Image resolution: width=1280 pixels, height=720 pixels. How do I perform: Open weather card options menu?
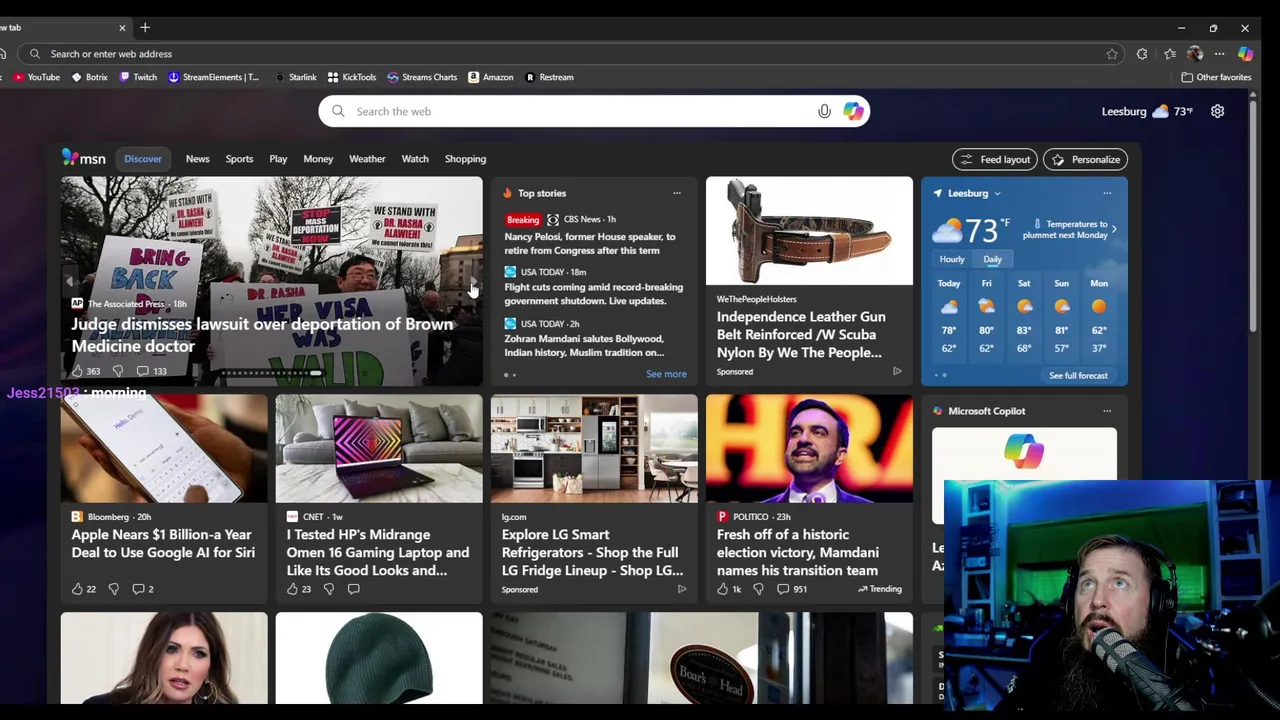1107,193
